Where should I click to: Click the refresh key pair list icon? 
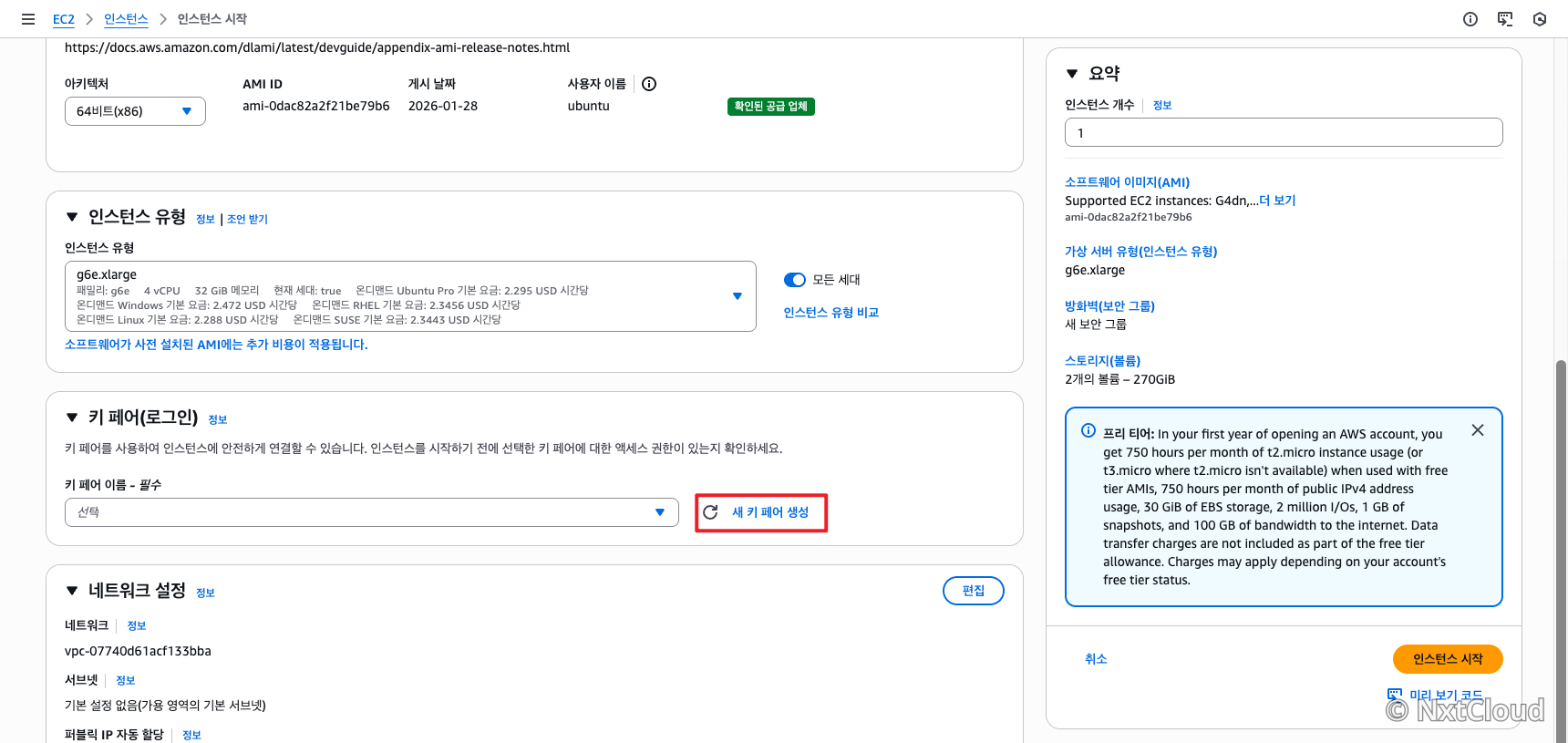click(711, 512)
